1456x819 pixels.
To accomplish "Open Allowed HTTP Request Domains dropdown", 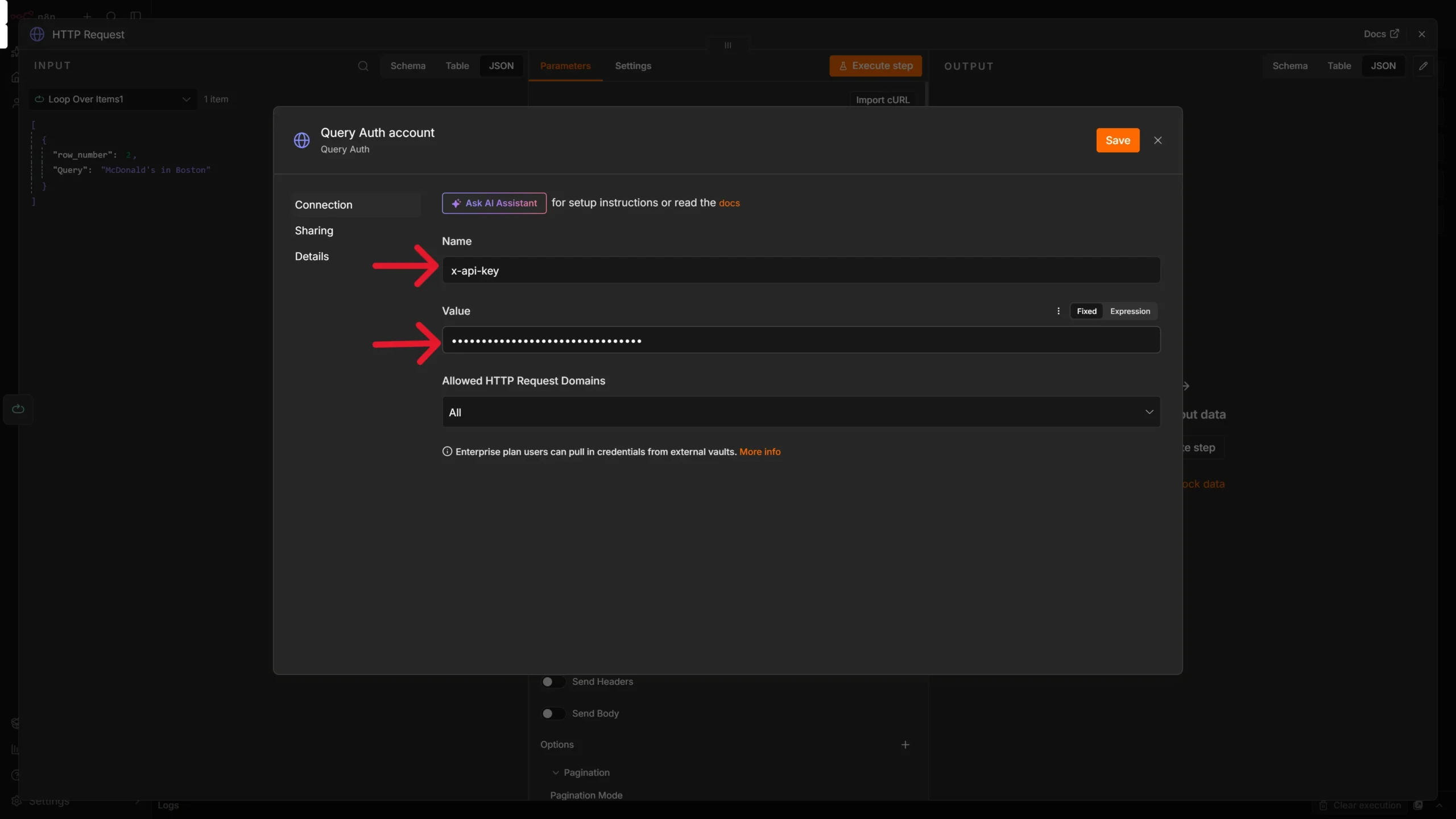I will point(801,412).
